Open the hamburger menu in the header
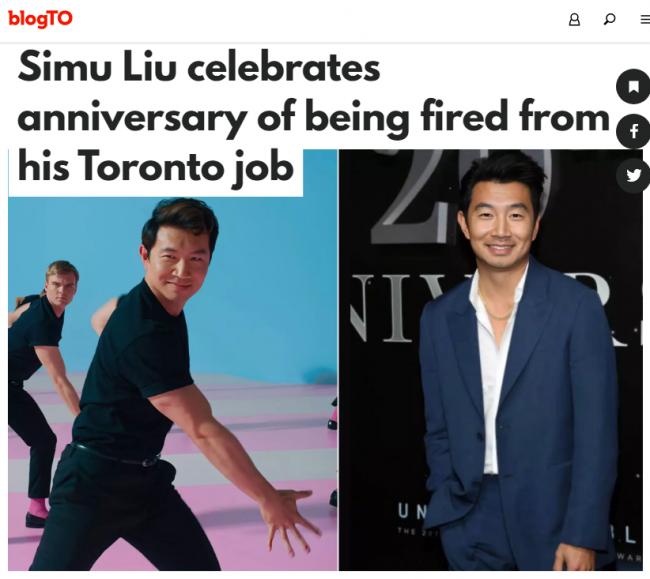Viewport: 650px width, 579px height. (645, 19)
